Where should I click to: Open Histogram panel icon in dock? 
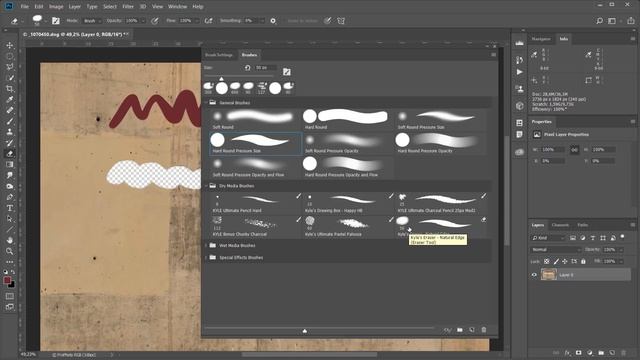pyautogui.click(x=519, y=43)
